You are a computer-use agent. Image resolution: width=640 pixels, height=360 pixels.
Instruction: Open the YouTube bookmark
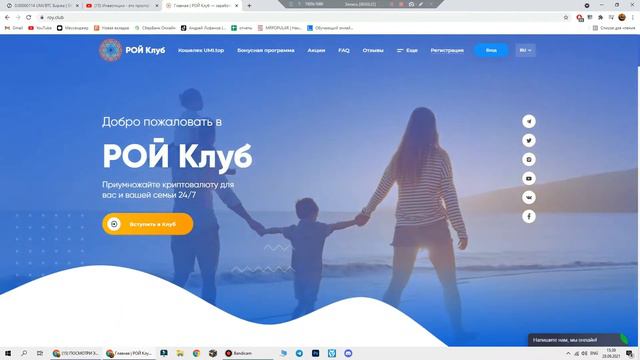40,28
